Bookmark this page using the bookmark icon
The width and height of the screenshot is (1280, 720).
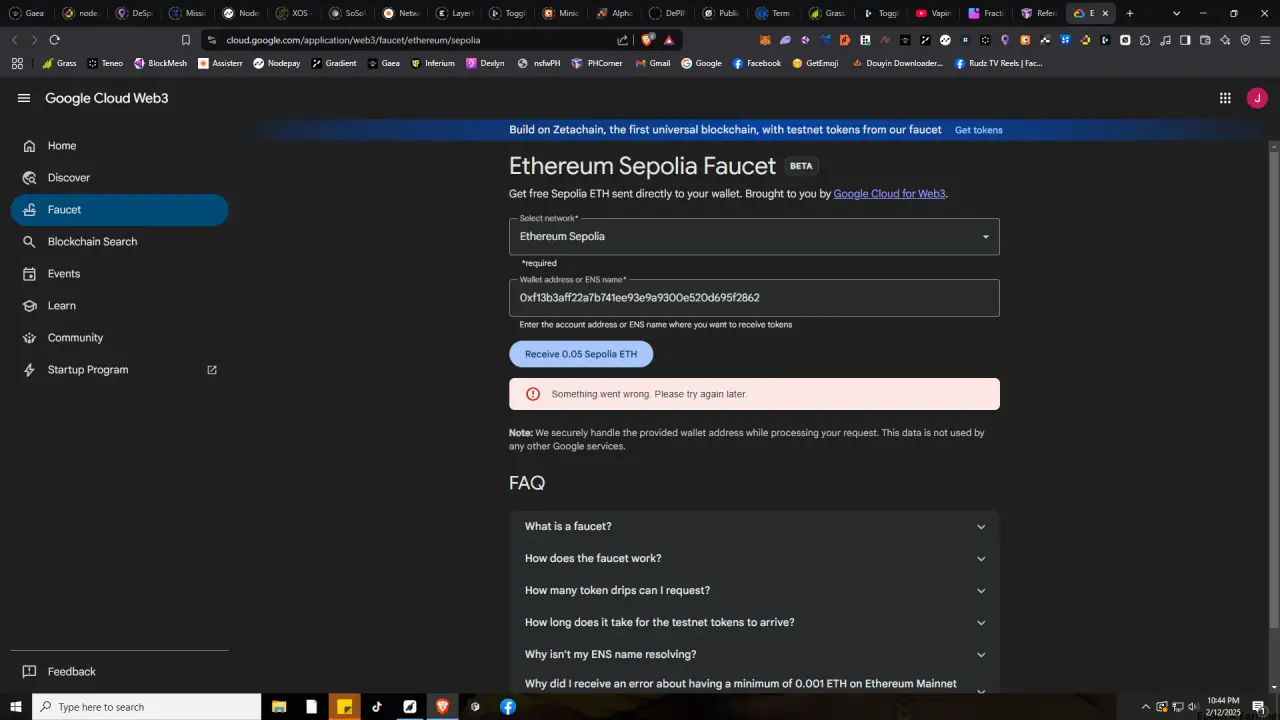[186, 40]
